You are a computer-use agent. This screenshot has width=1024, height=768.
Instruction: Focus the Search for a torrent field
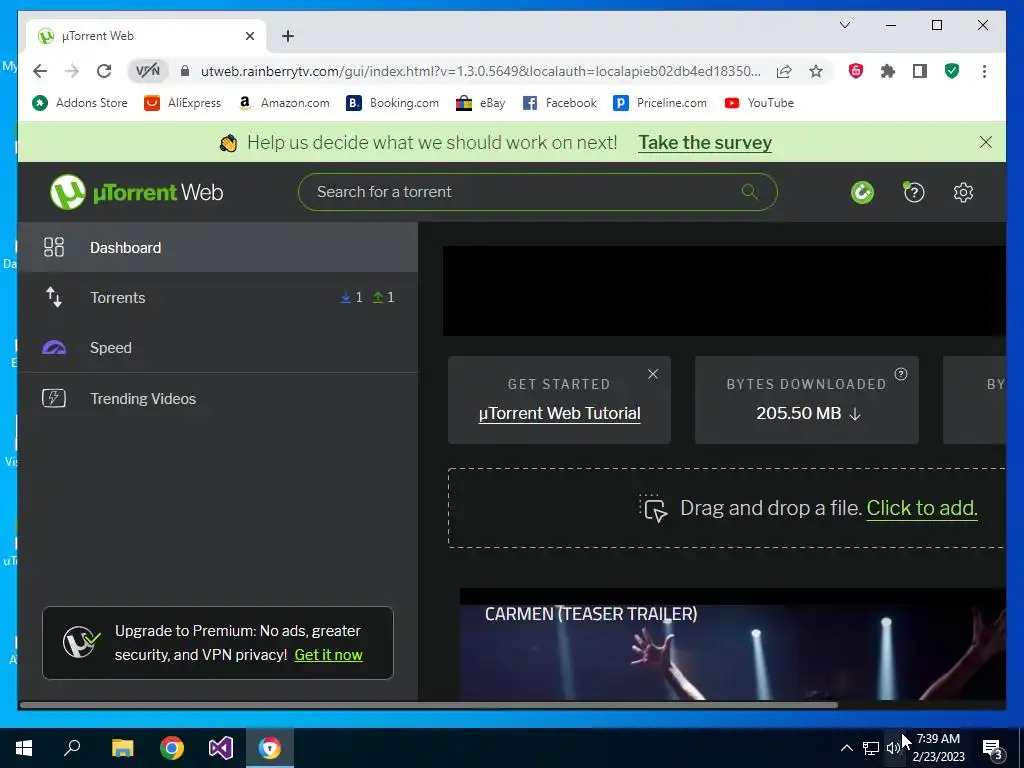click(x=537, y=192)
